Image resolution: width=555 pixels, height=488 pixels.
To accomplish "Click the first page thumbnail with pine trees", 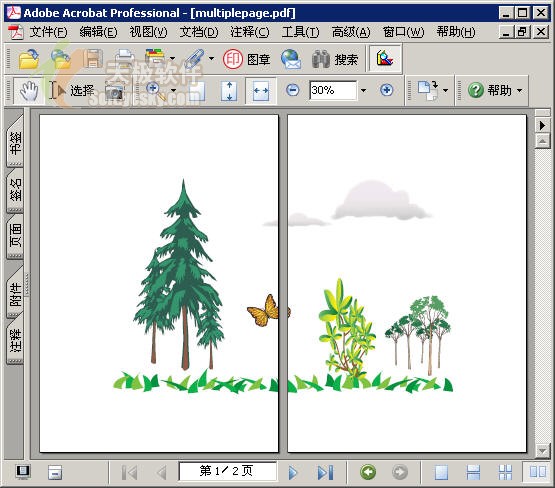I will pyautogui.click(x=159, y=283).
